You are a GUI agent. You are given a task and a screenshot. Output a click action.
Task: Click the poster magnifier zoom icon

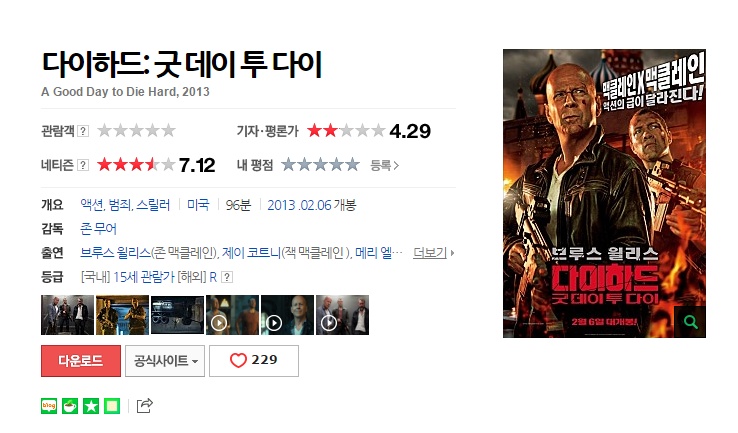tap(690, 322)
